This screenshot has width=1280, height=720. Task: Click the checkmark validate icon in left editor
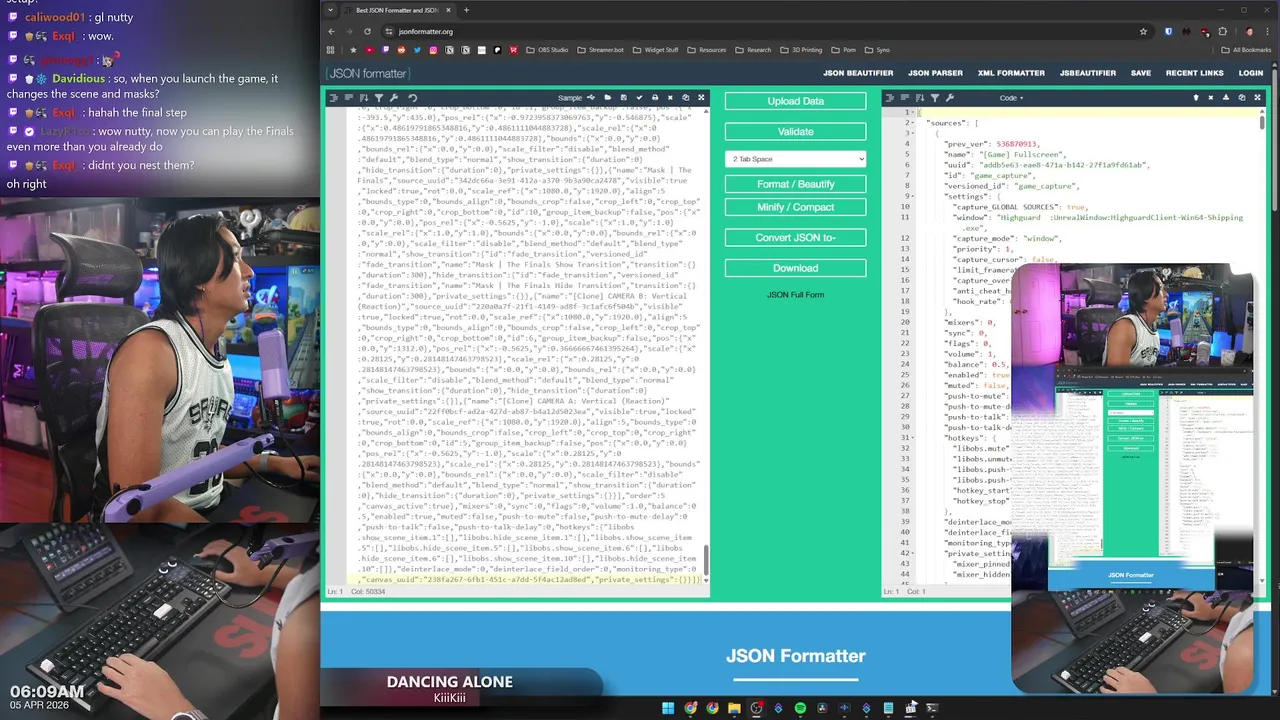pyautogui.click(x=639, y=98)
